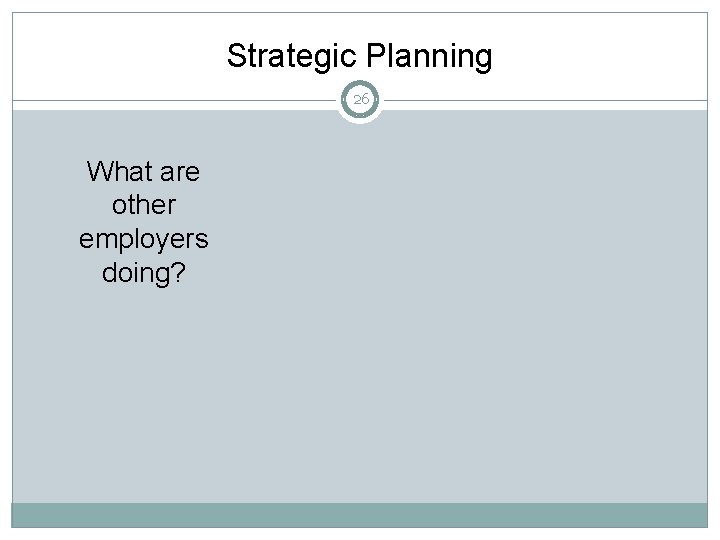The width and height of the screenshot is (720, 540).
Task: Click the What are first text line
Action: point(143,172)
